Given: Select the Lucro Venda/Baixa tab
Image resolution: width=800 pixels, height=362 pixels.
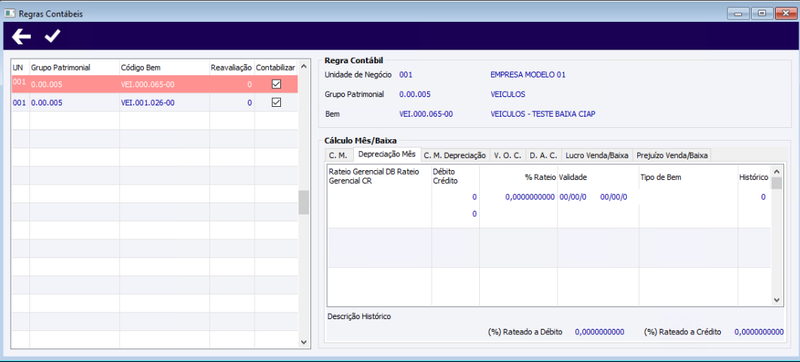Looking at the screenshot, I should 596,155.
